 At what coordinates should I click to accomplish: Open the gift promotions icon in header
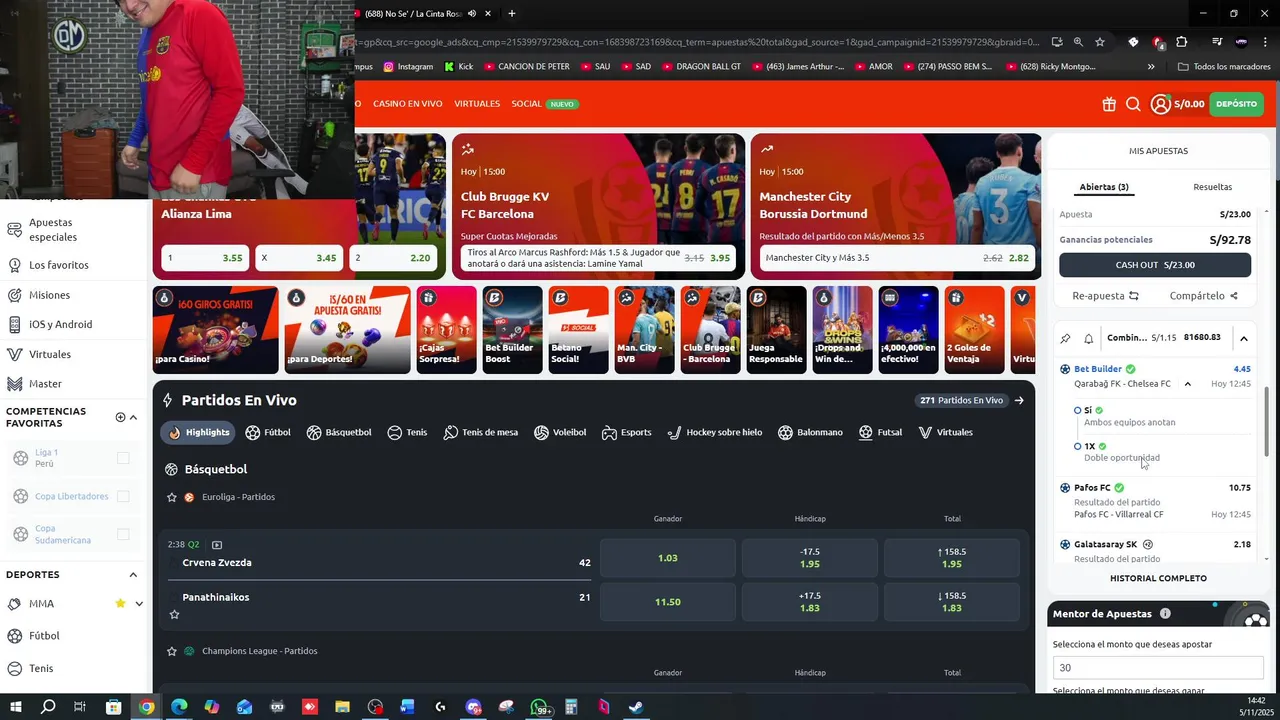tap(1109, 104)
